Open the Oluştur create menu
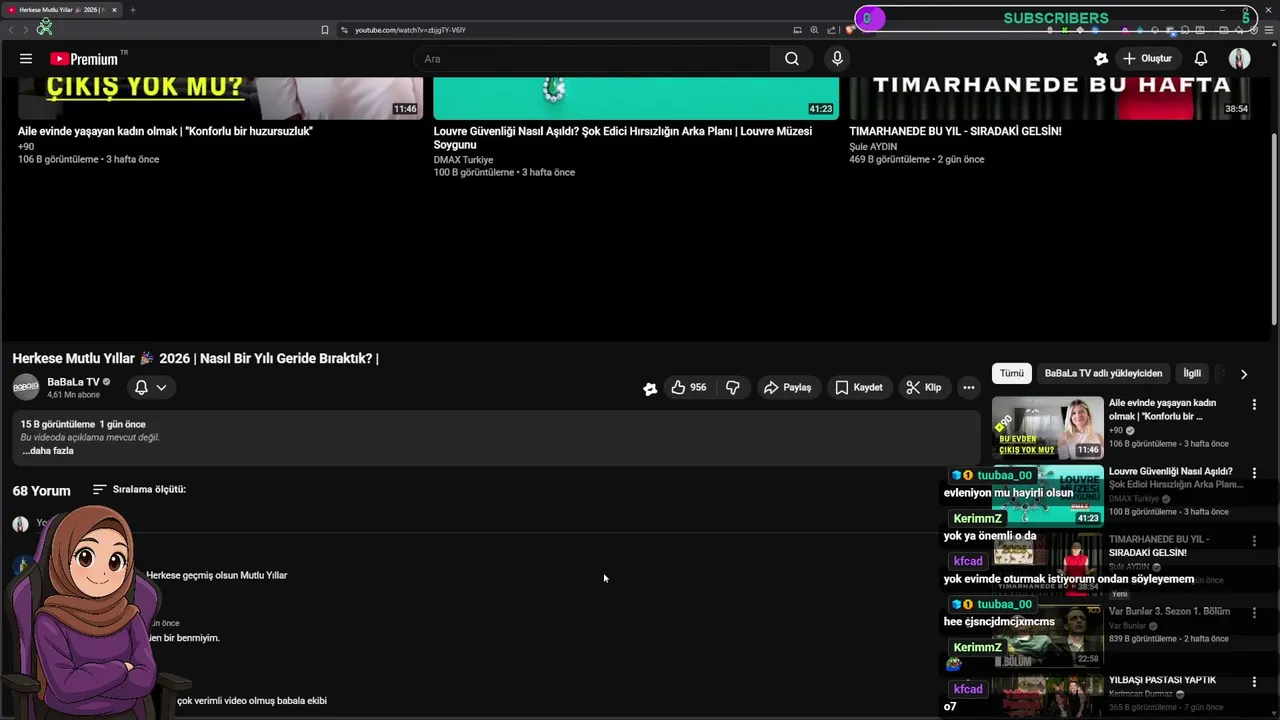 tap(1147, 59)
